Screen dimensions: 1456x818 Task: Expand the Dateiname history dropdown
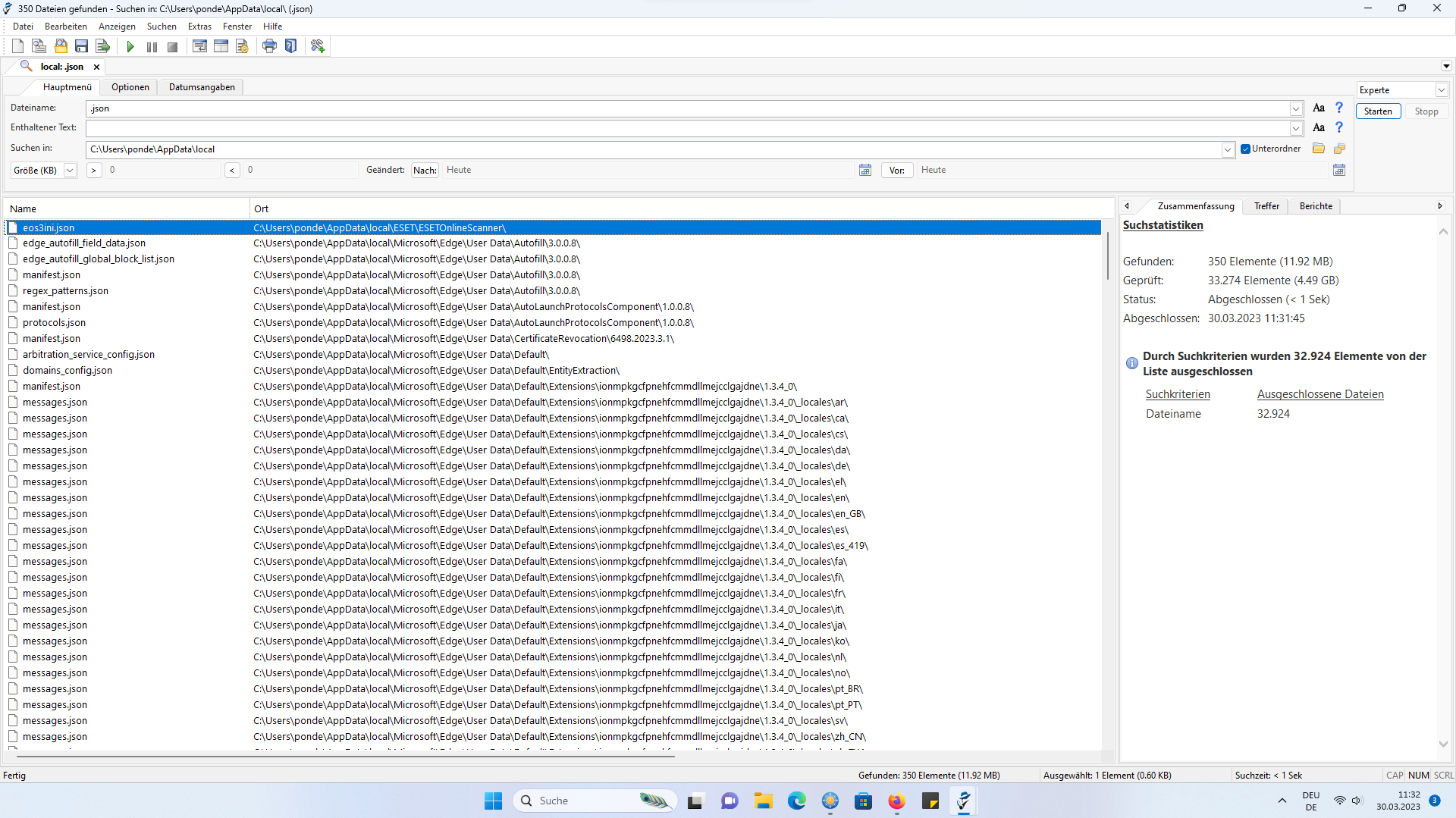click(x=1297, y=108)
